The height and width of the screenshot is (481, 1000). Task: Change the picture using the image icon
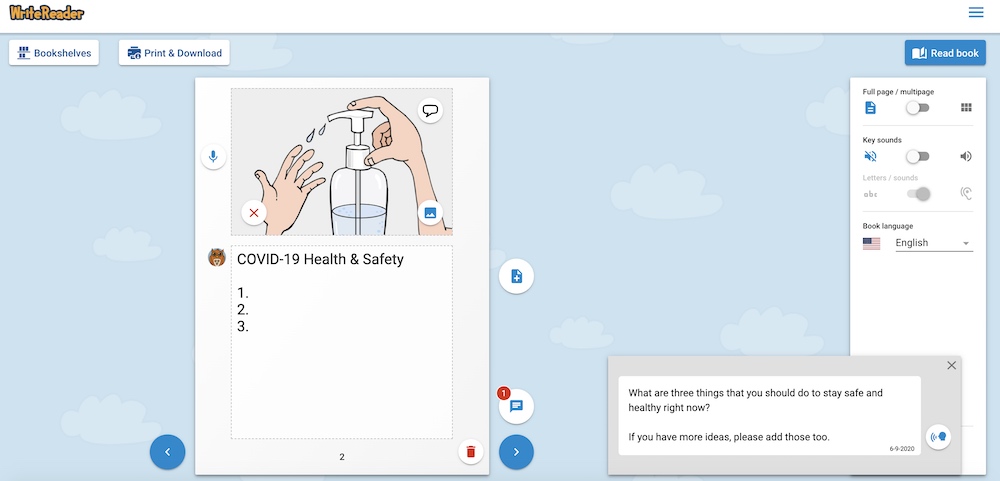tap(430, 212)
